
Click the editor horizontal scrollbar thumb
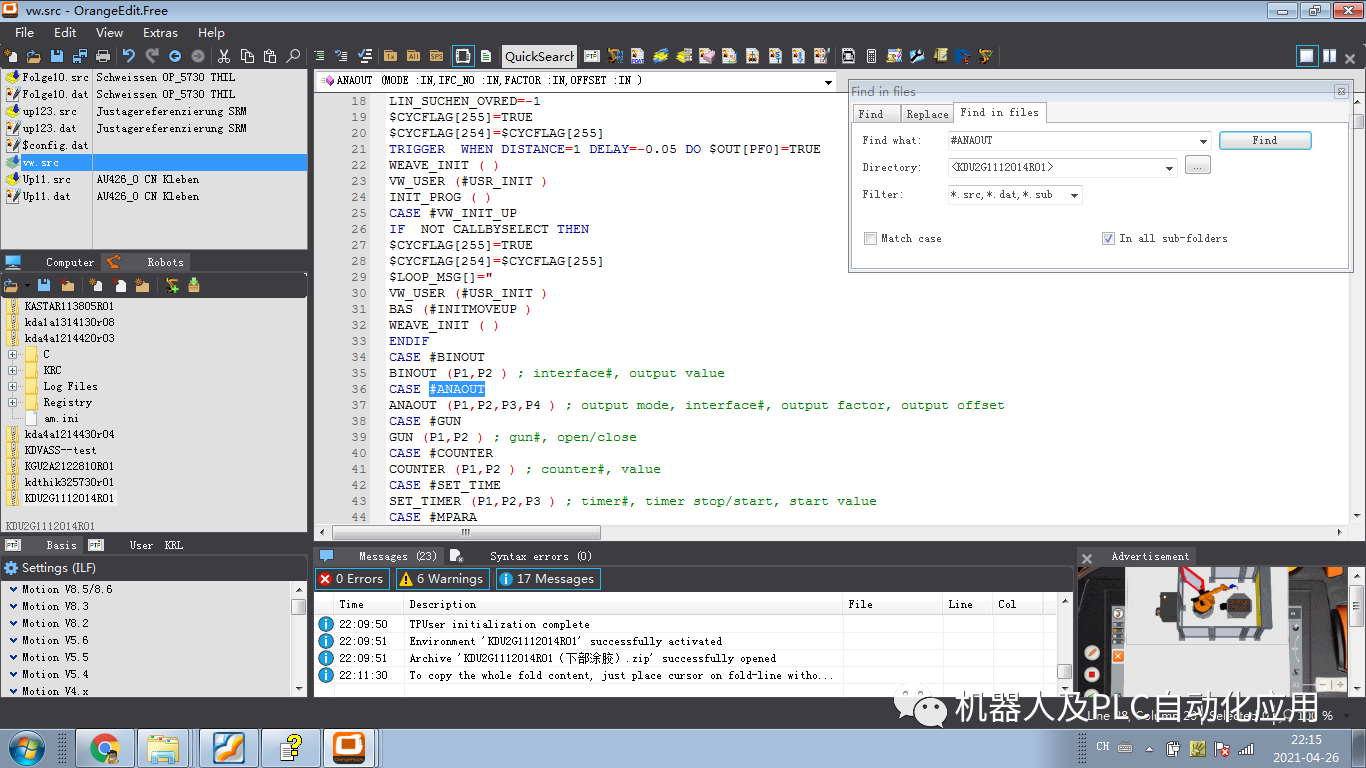465,533
